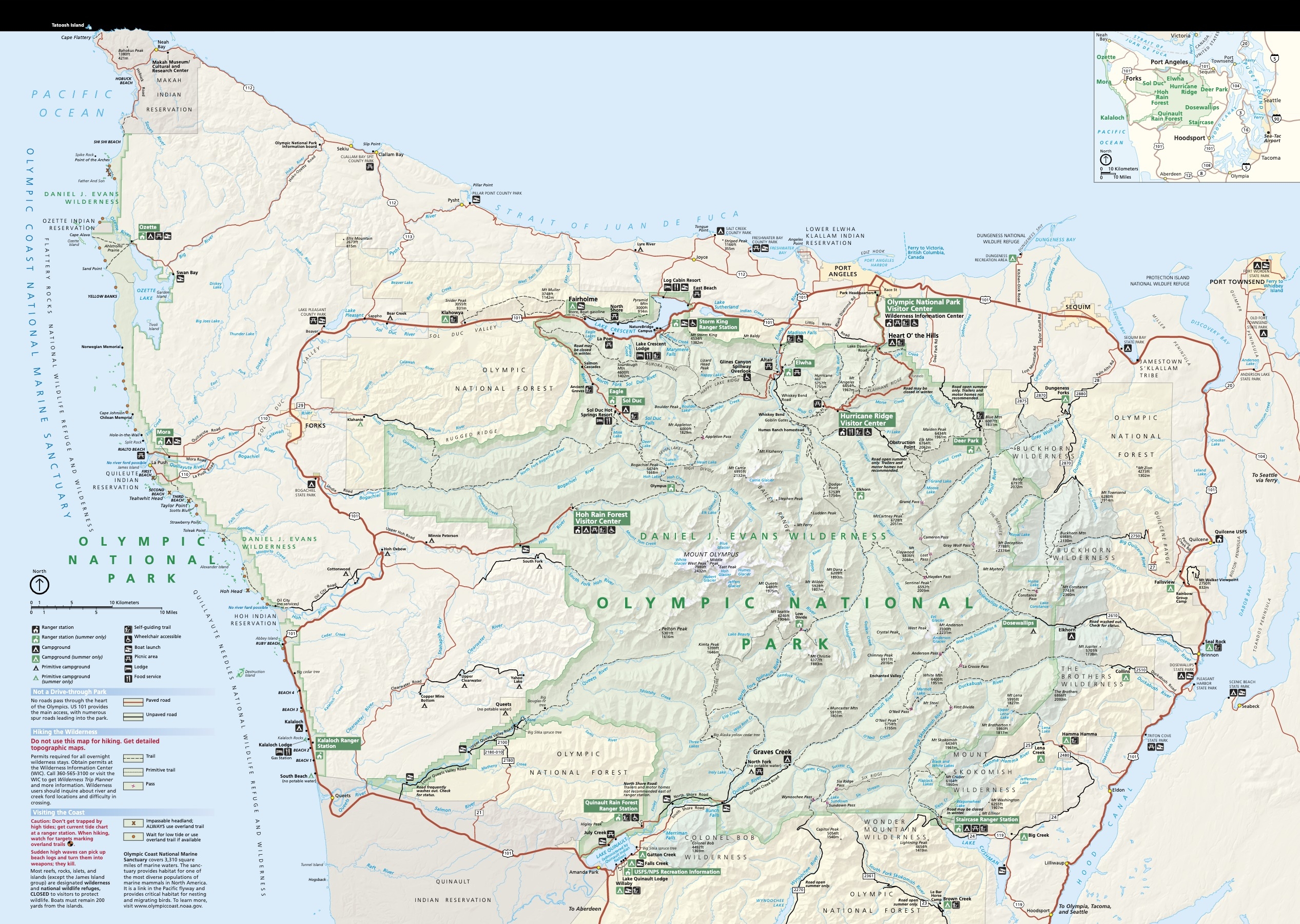Click the Primitive trail legend swatch

coord(133,771)
